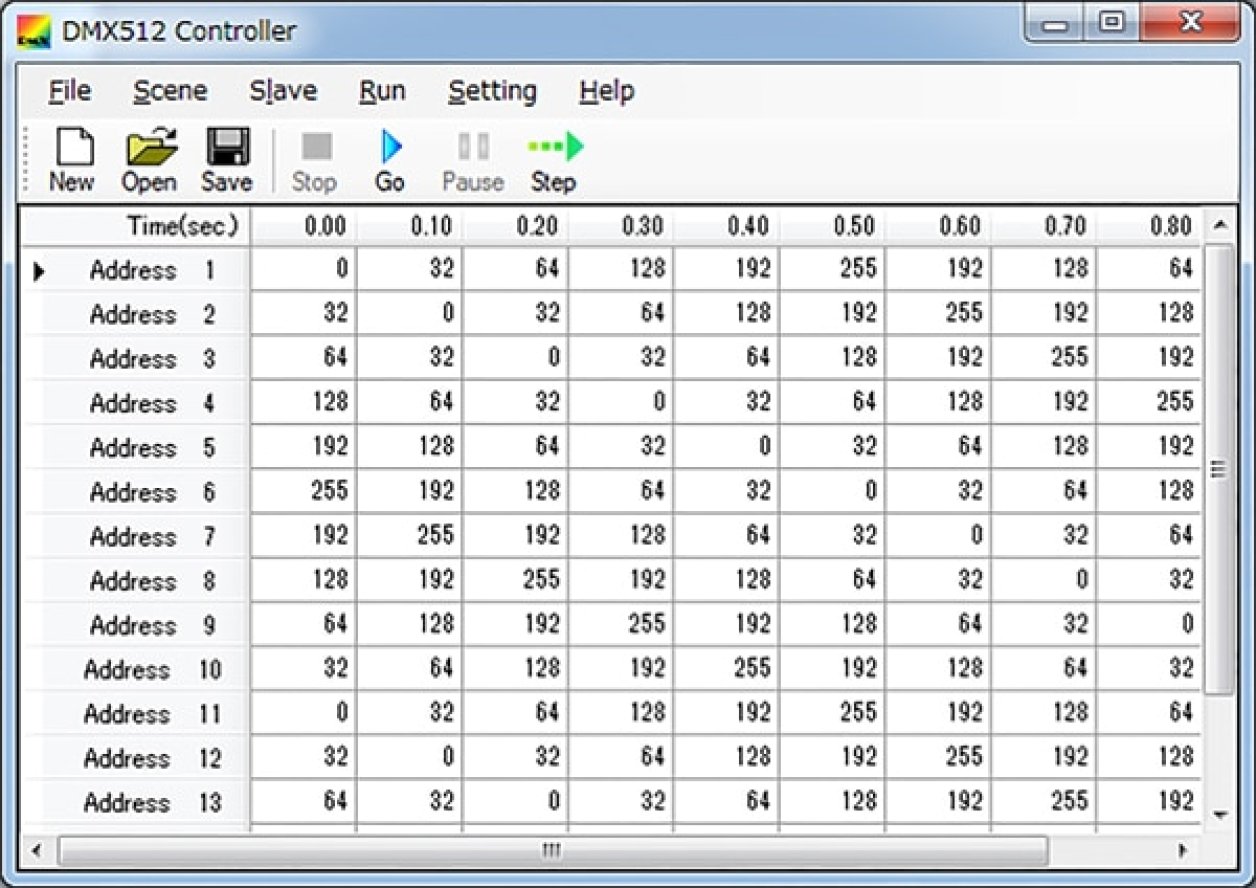This screenshot has width=1256, height=888.
Task: Open the Help menu
Action: coord(607,91)
